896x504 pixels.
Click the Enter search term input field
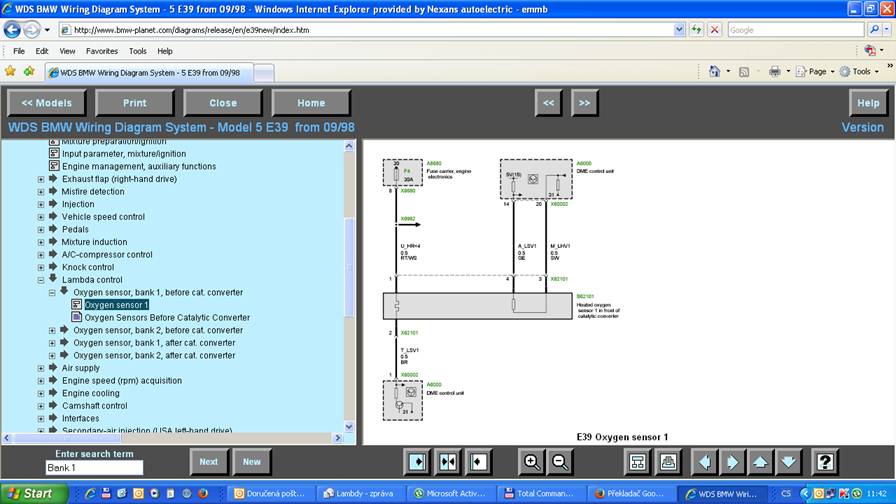coord(94,468)
